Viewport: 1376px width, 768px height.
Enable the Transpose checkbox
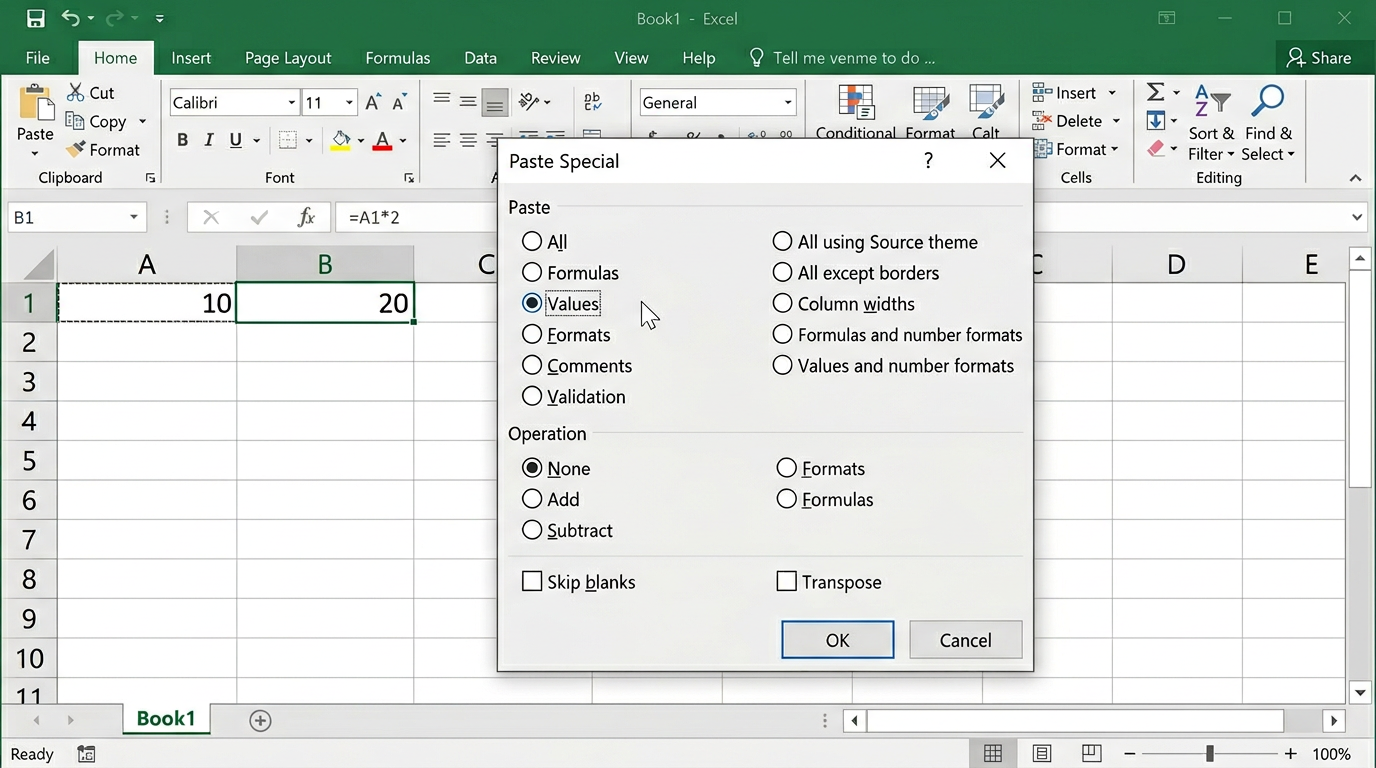(787, 582)
